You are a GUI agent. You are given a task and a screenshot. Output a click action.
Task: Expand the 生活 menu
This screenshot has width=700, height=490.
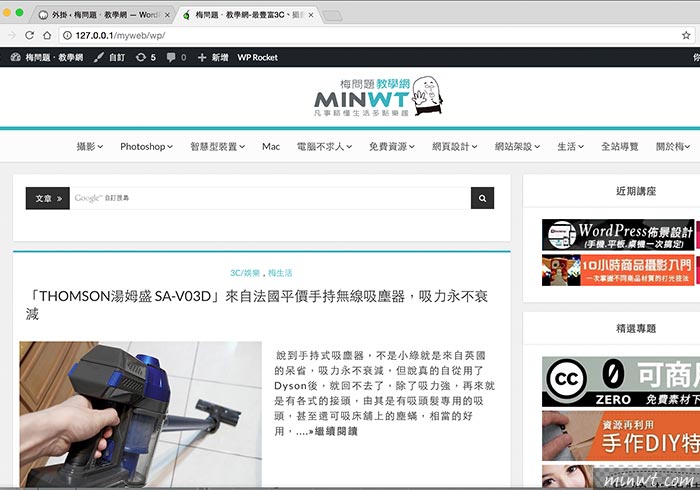coord(571,146)
